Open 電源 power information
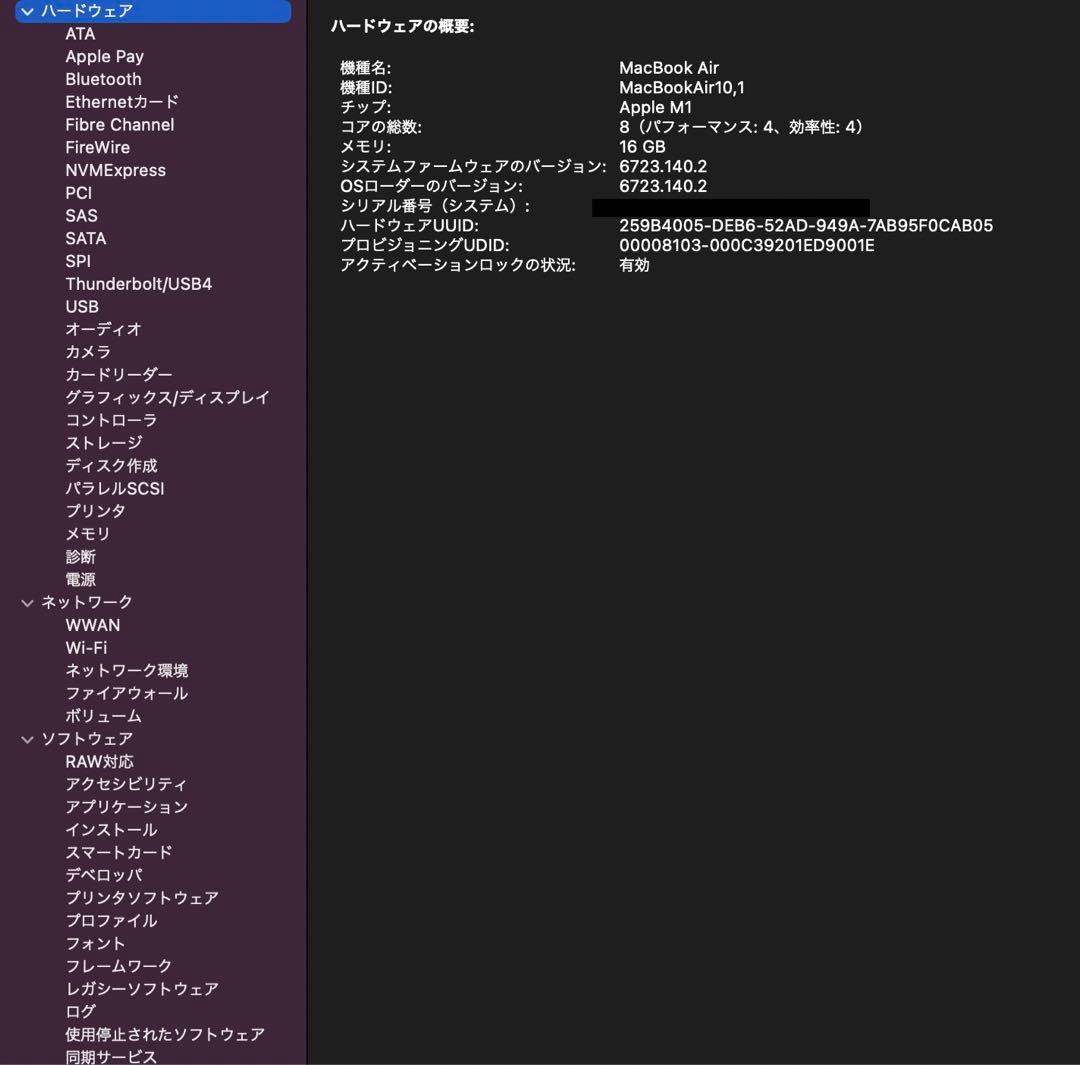The height and width of the screenshot is (1065, 1080). pyautogui.click(x=81, y=580)
